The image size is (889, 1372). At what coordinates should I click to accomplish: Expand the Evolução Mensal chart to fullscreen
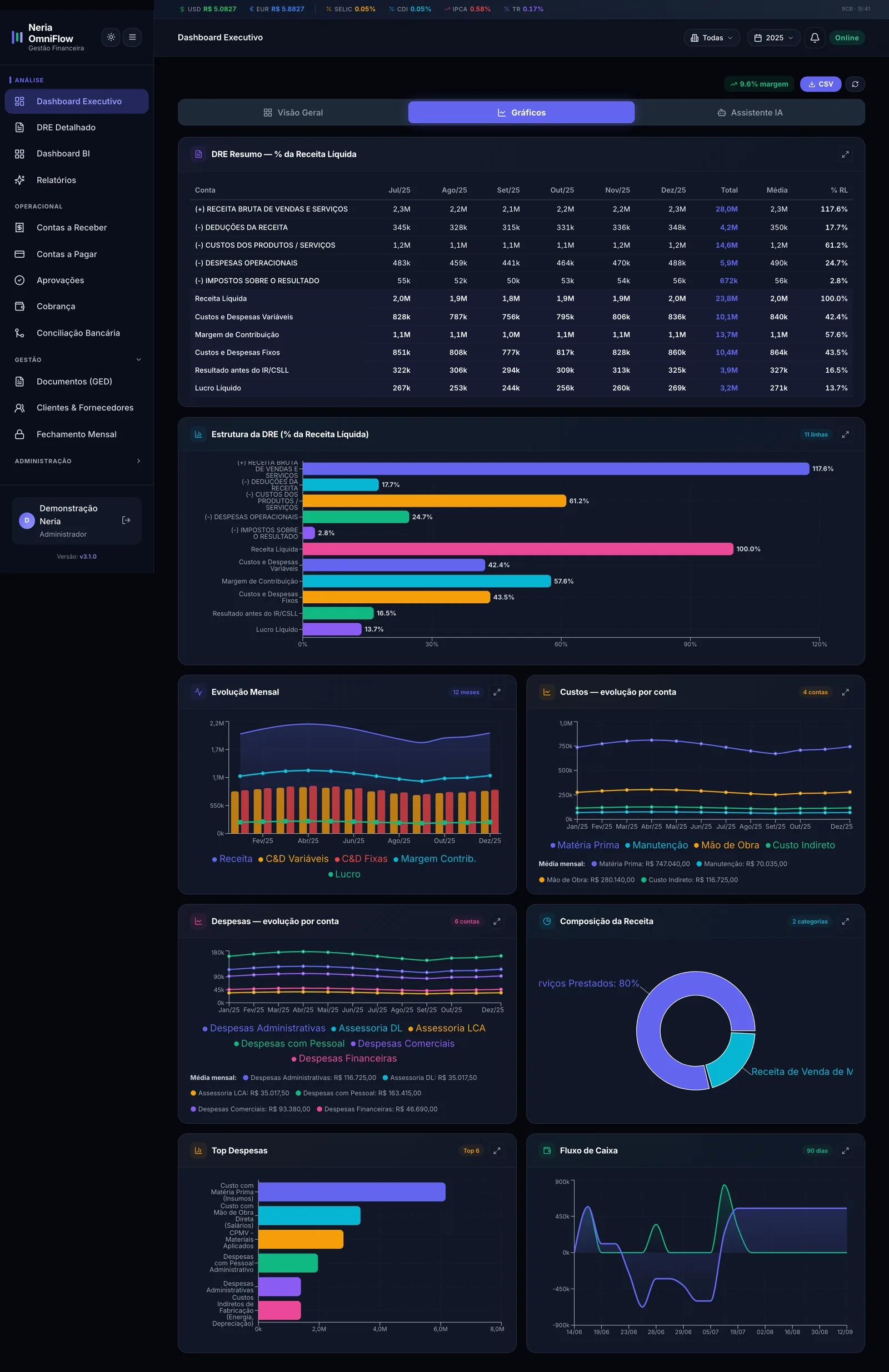(x=496, y=692)
